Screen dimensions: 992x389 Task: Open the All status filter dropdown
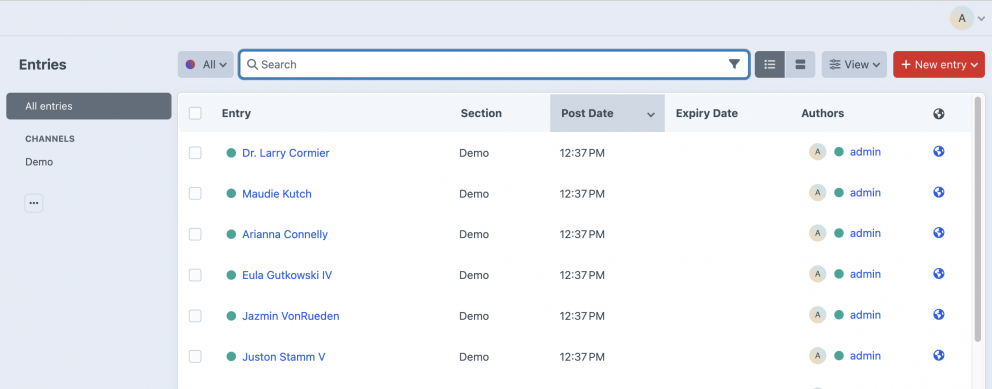[206, 65]
